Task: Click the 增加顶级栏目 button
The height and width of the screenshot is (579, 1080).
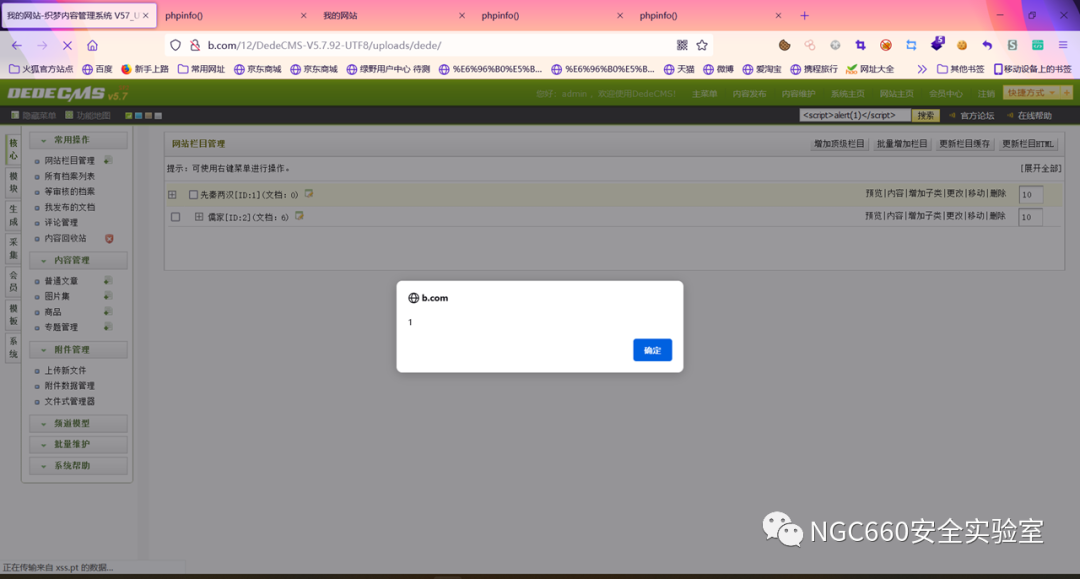Action: (839, 144)
